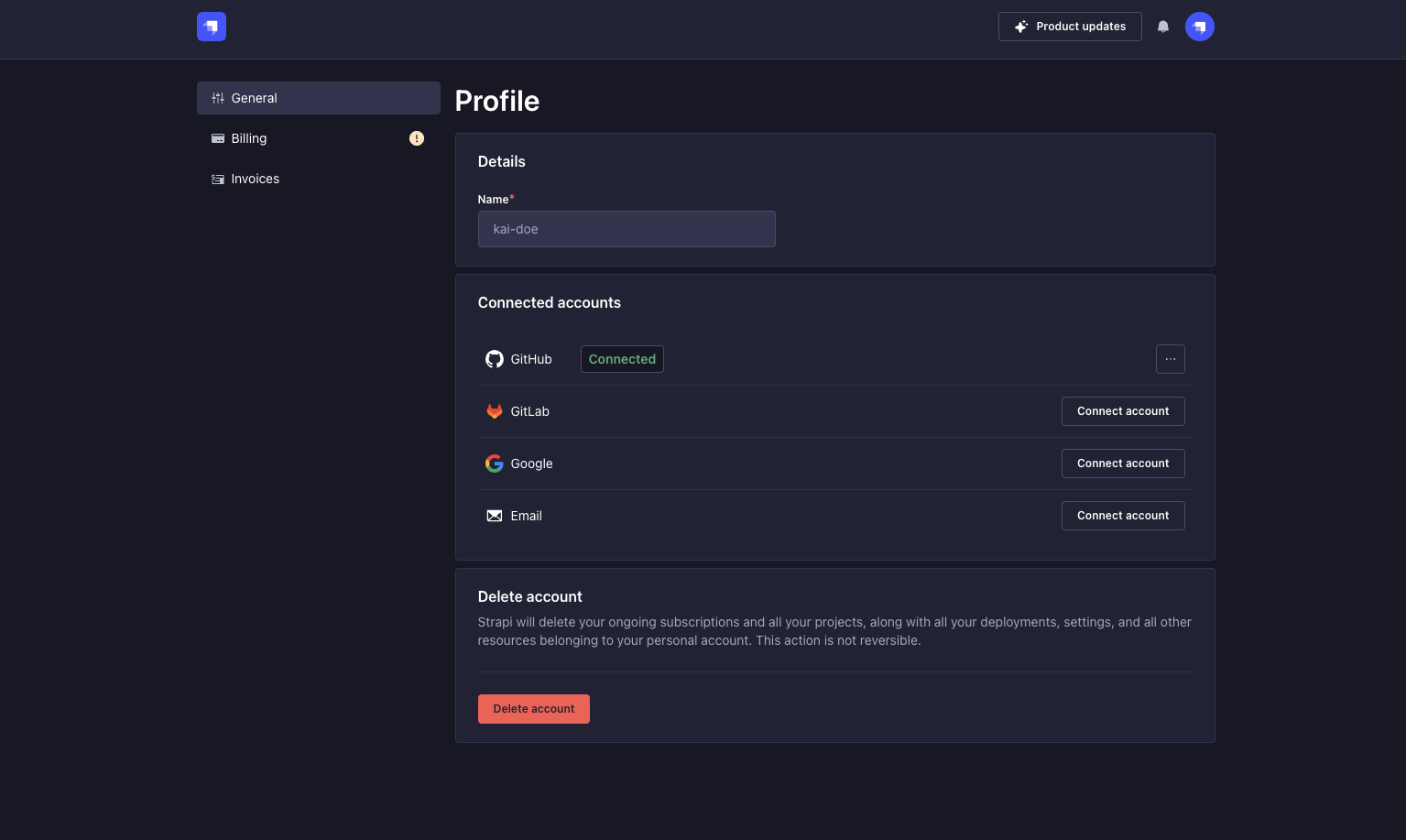Click the Email envelope icon

tap(494, 516)
